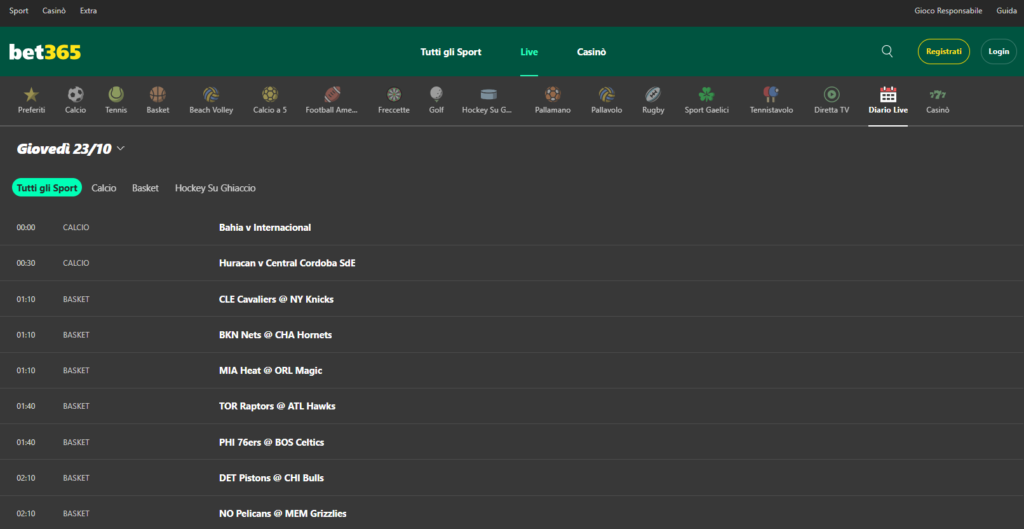
Task: Open the Bahia v Internacional match row
Action: point(265,228)
